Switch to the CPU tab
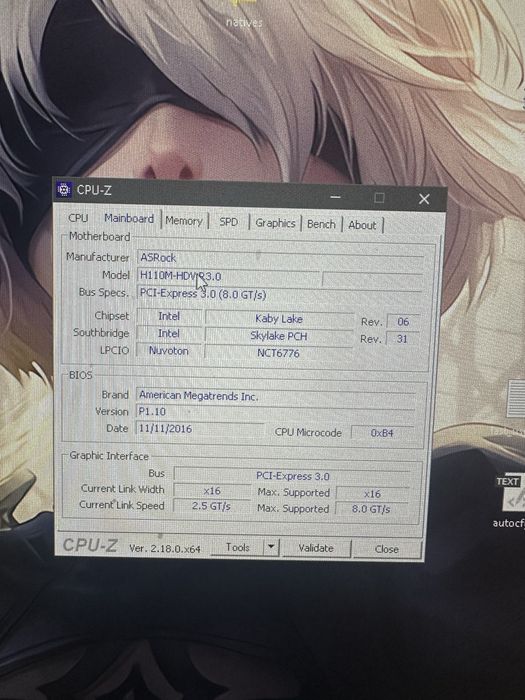525x700 pixels. 78,218
